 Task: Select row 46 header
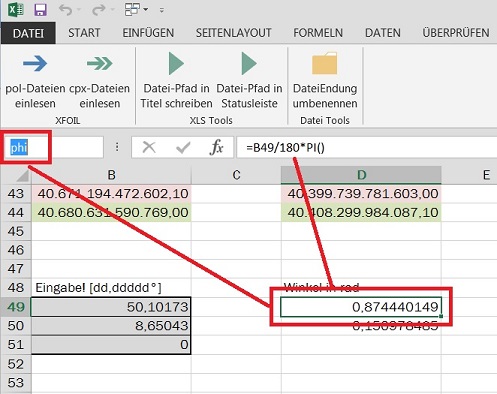pos(16,250)
